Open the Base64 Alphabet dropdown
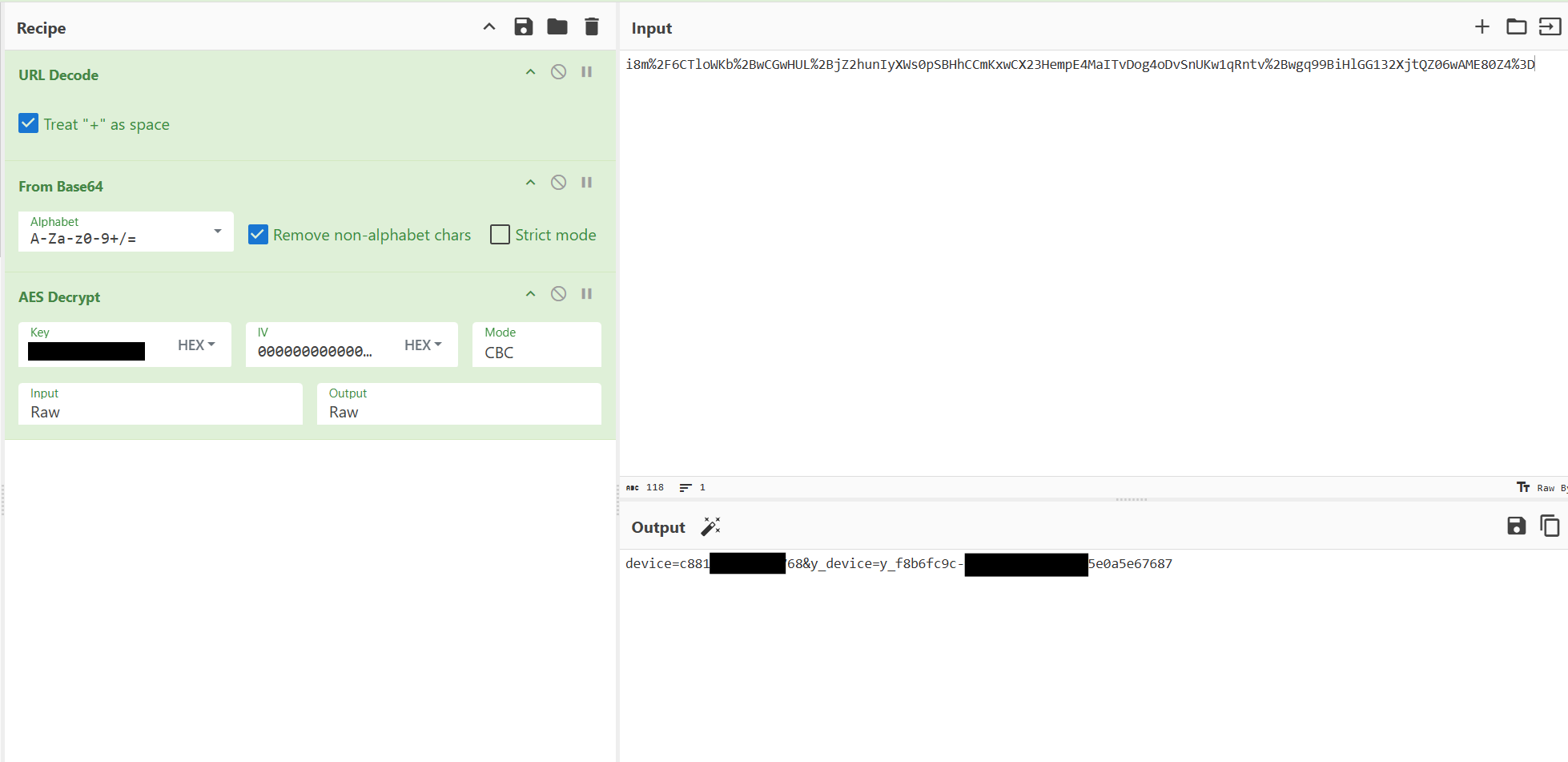Viewport: 1568px width, 762px height. click(126, 232)
